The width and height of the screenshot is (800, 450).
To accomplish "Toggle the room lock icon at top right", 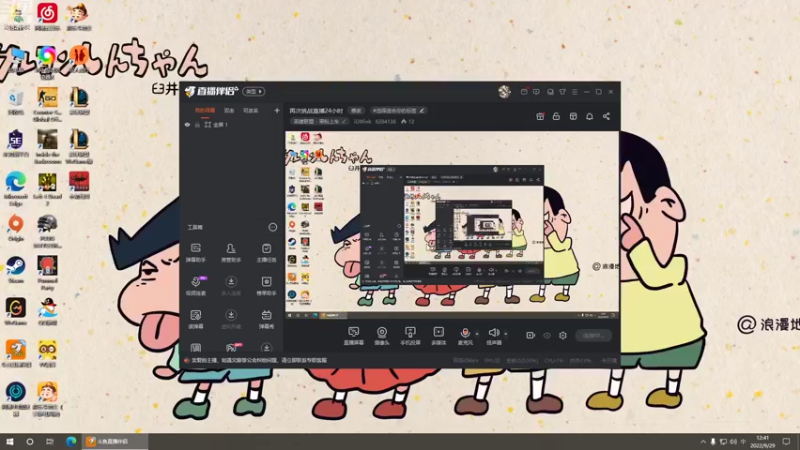I will click(x=556, y=116).
